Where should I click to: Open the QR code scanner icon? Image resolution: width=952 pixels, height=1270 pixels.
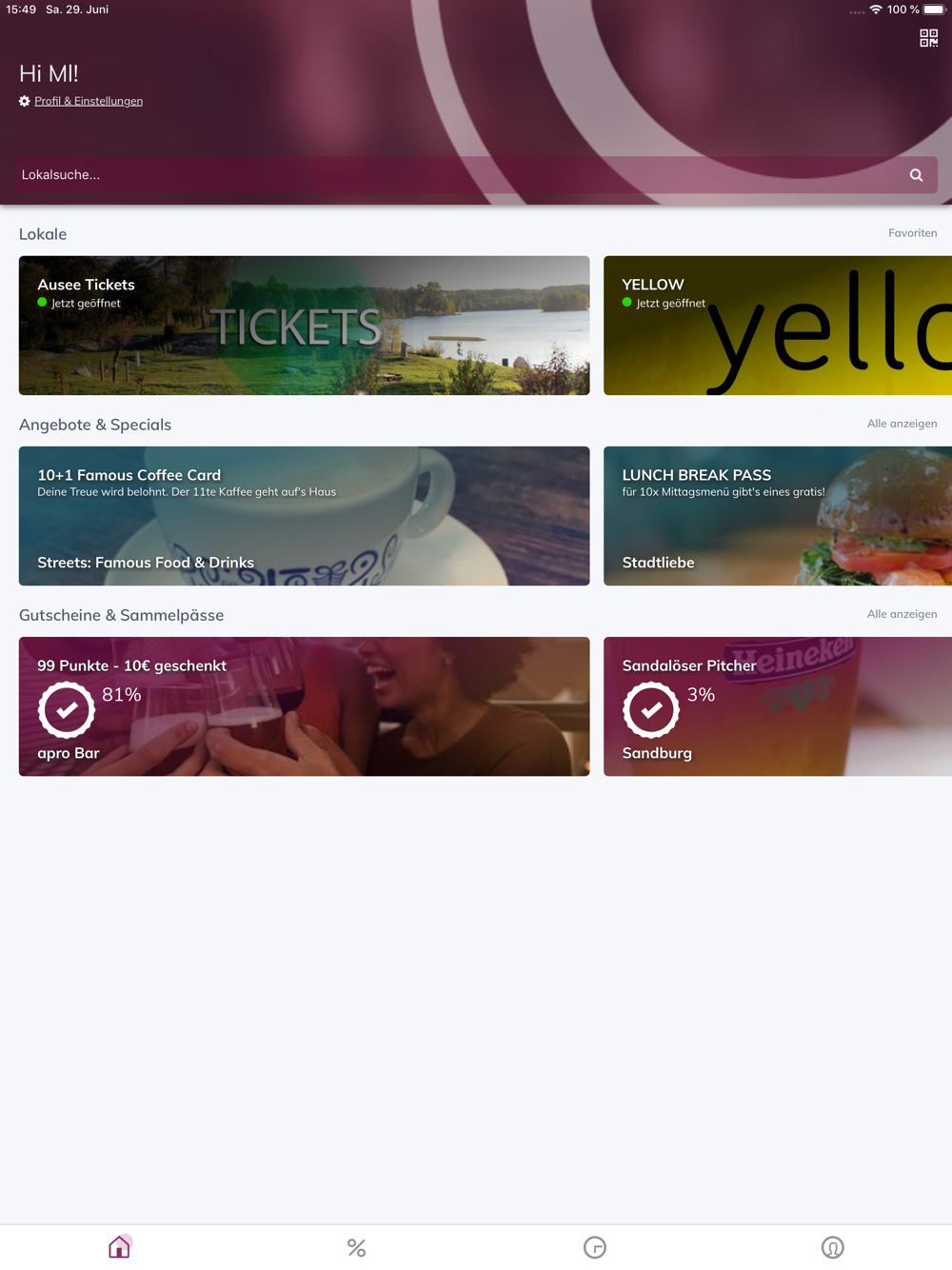[x=928, y=38]
